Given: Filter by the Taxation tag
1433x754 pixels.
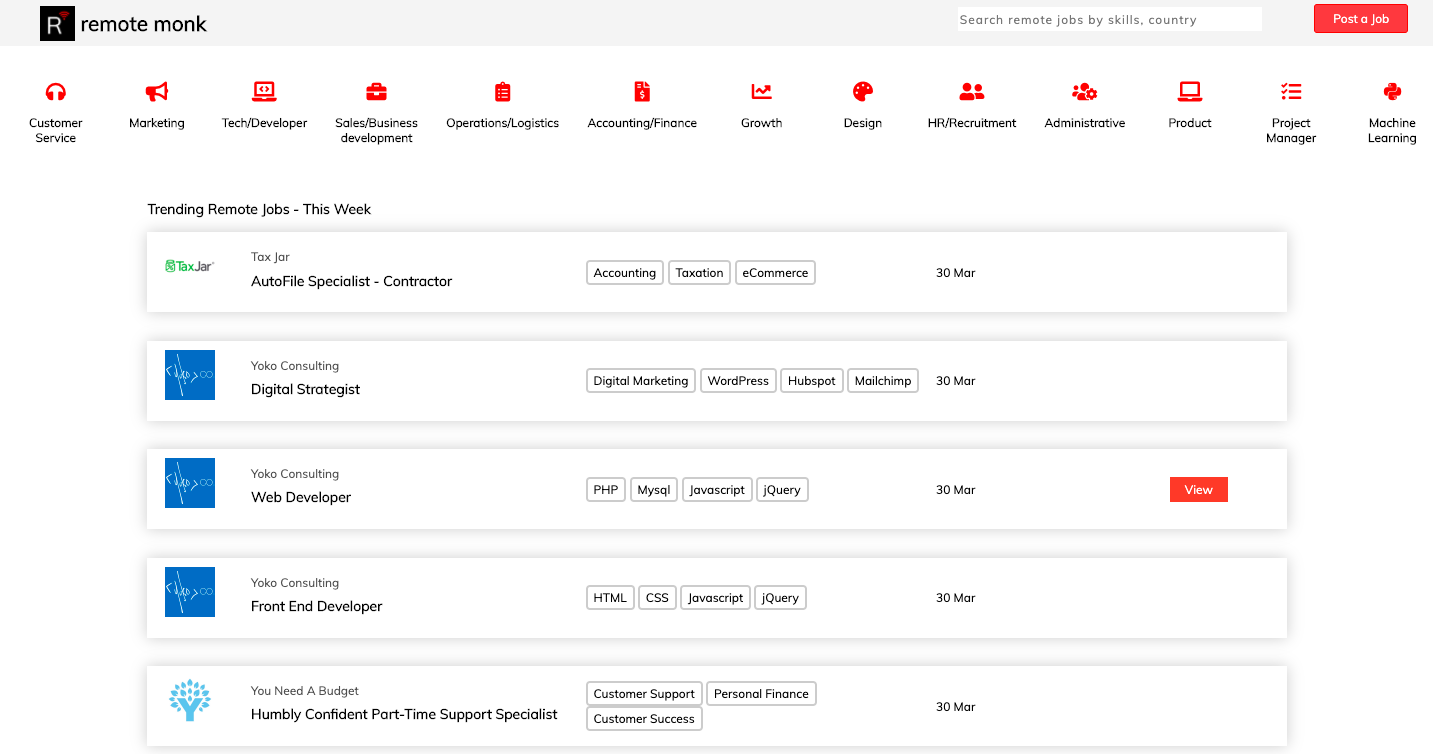Looking at the screenshot, I should tap(699, 273).
